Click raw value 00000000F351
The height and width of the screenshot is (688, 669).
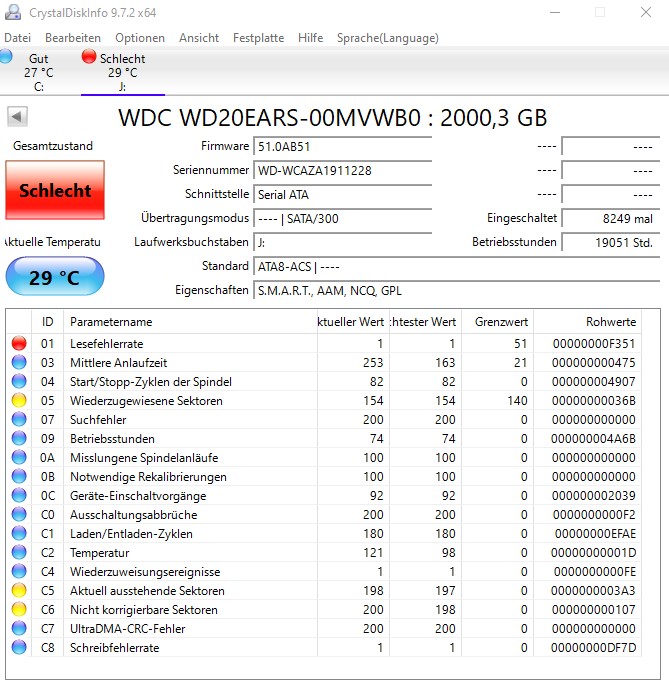pos(594,344)
